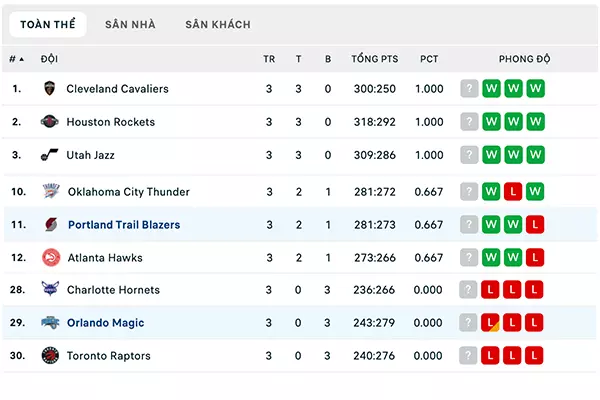Sort standings by the PCT column

(429, 59)
